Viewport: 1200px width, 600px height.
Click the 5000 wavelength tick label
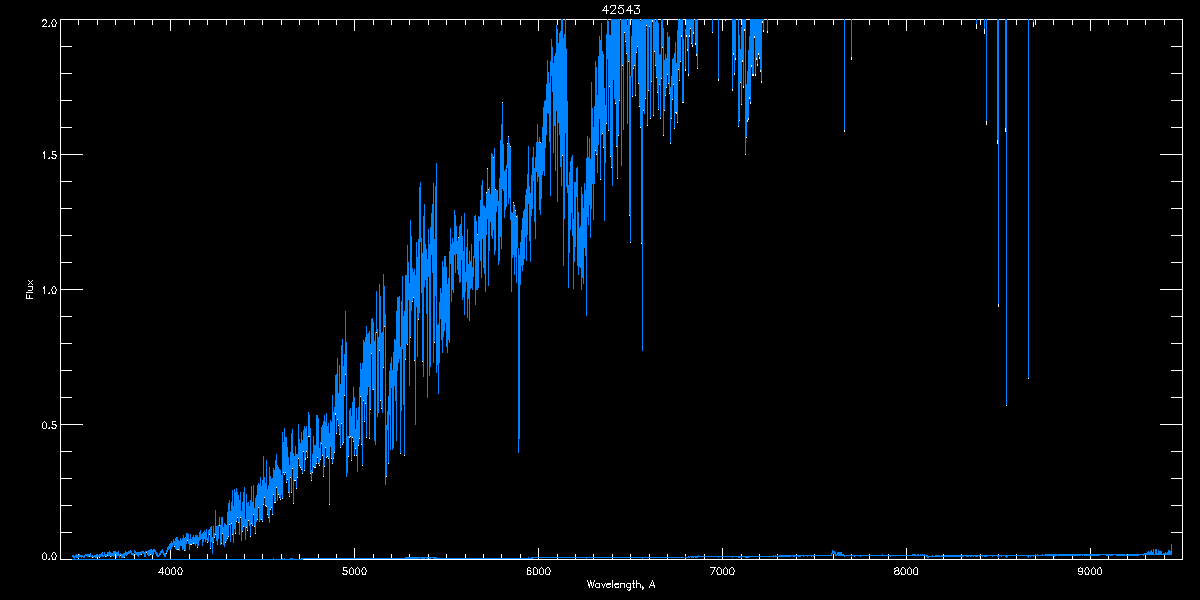pyautogui.click(x=355, y=572)
